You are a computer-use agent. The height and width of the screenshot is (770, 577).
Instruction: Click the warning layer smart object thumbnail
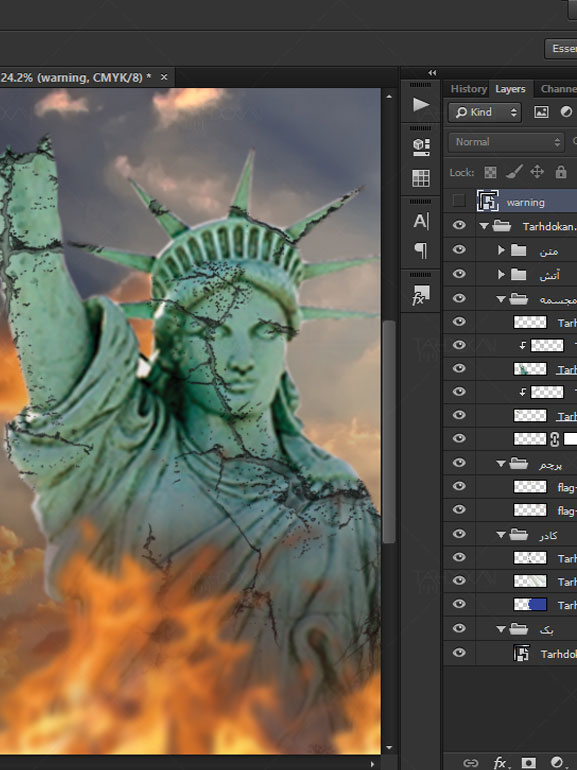point(488,201)
